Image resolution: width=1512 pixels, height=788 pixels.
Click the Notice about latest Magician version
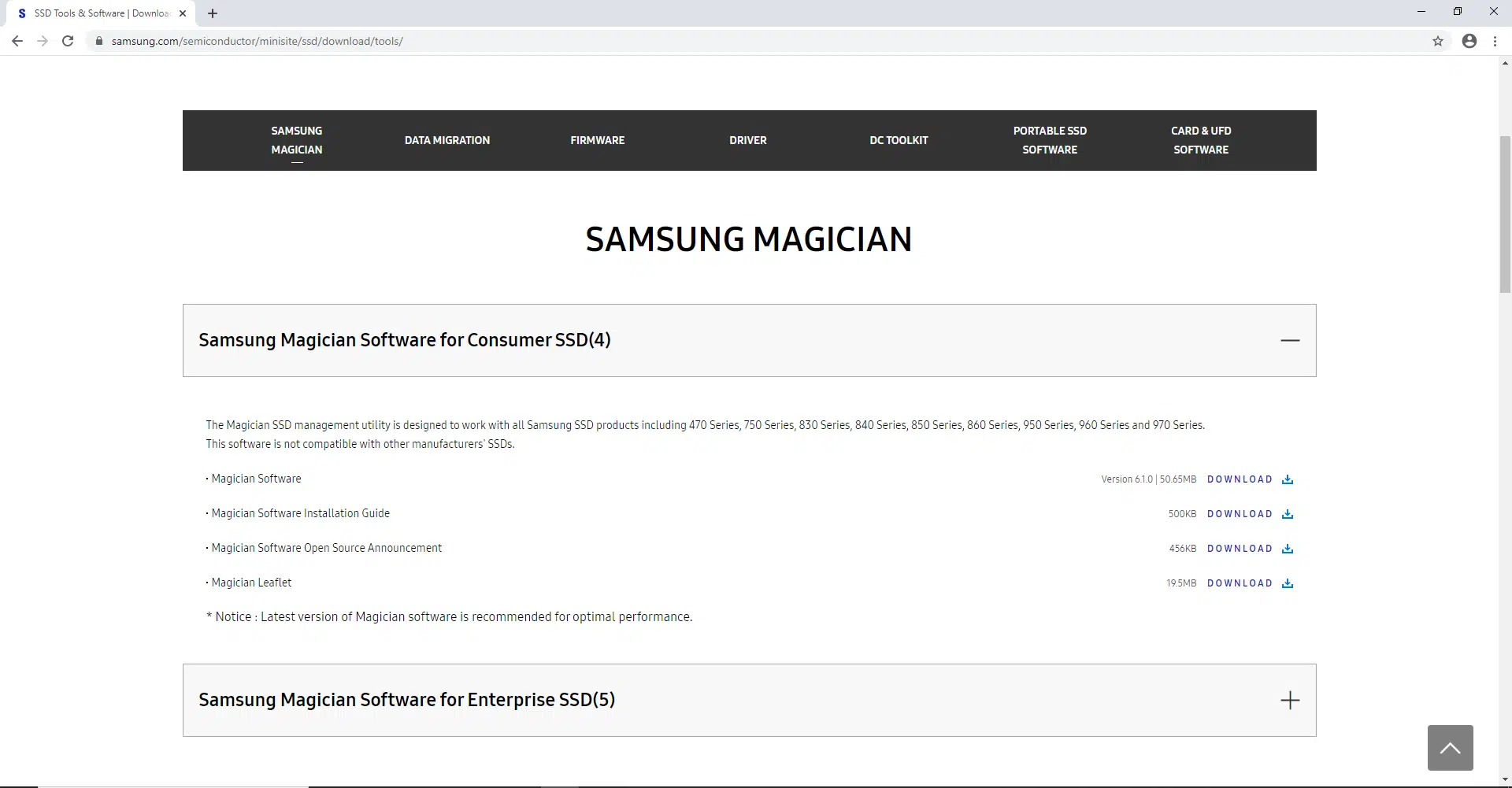click(x=449, y=617)
